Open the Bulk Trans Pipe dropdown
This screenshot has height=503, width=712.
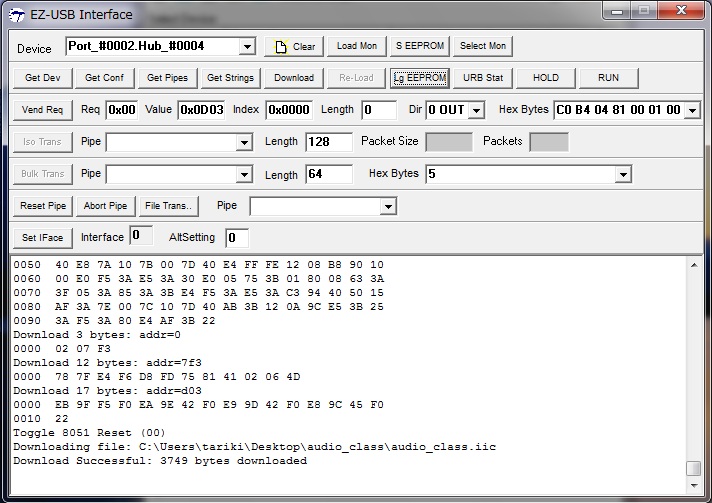pyautogui.click(x=244, y=174)
